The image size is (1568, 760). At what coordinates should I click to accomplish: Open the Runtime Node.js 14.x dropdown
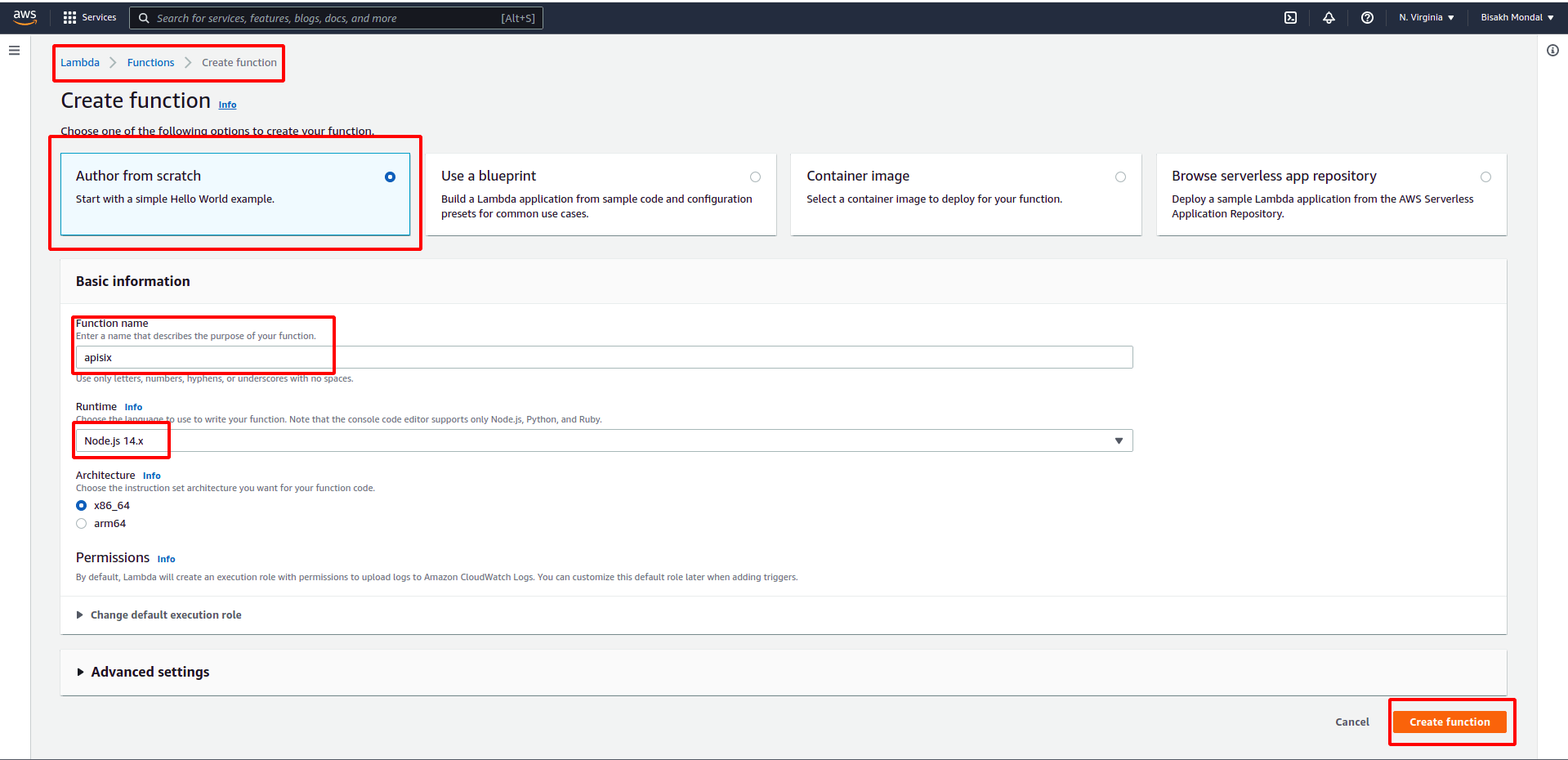tap(604, 440)
